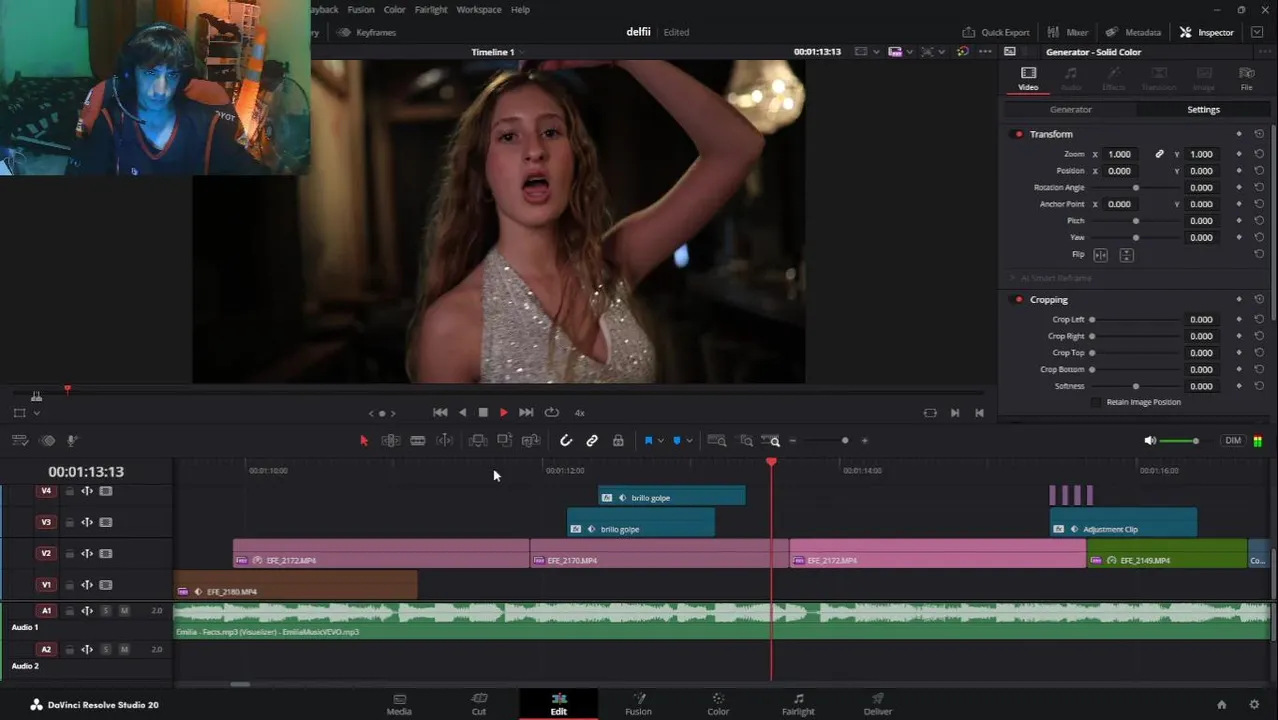Image resolution: width=1278 pixels, height=720 pixels.
Task: Open the flag color dropdown arrow
Action: coord(660,441)
